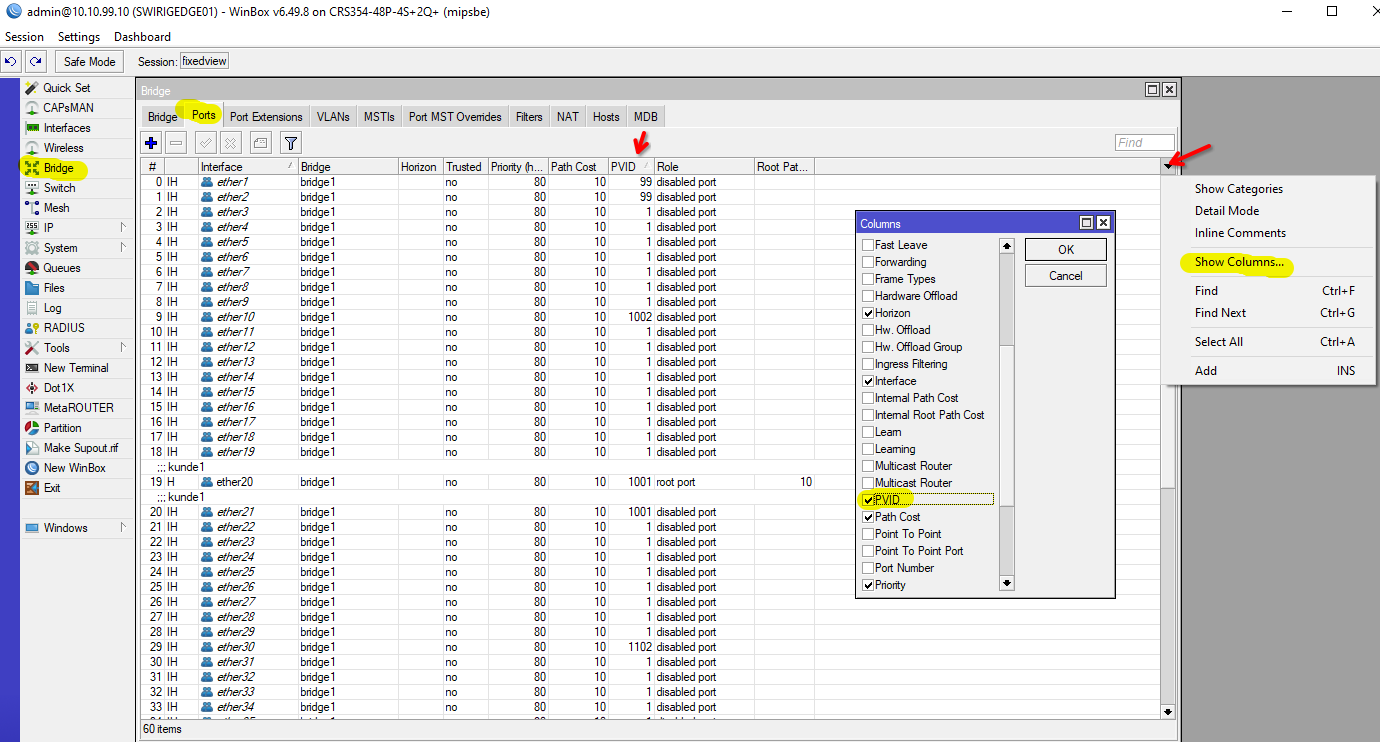Check the Ingress Filtering column checkbox

tap(868, 364)
